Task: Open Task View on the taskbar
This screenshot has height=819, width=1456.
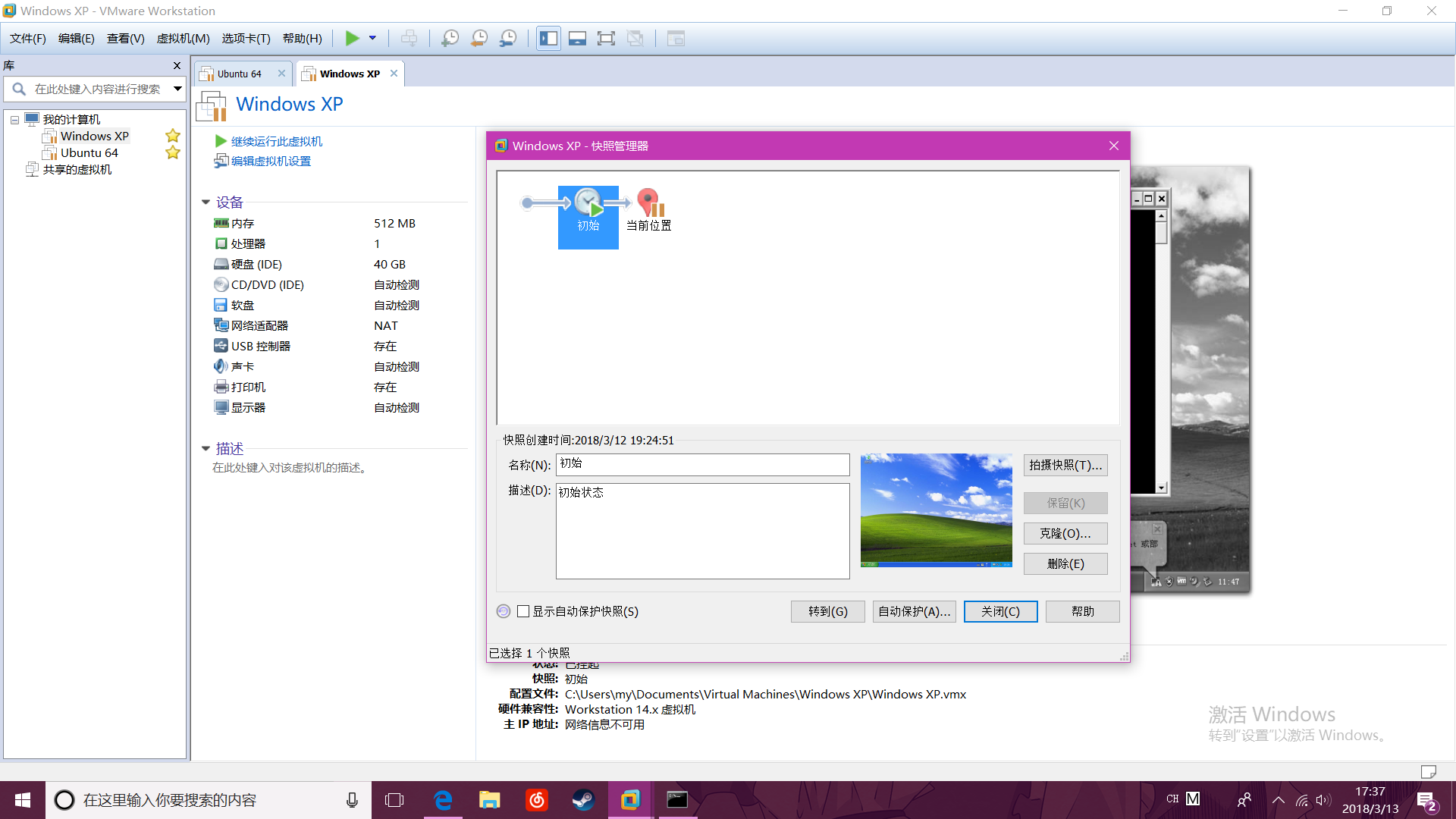Action: [394, 800]
